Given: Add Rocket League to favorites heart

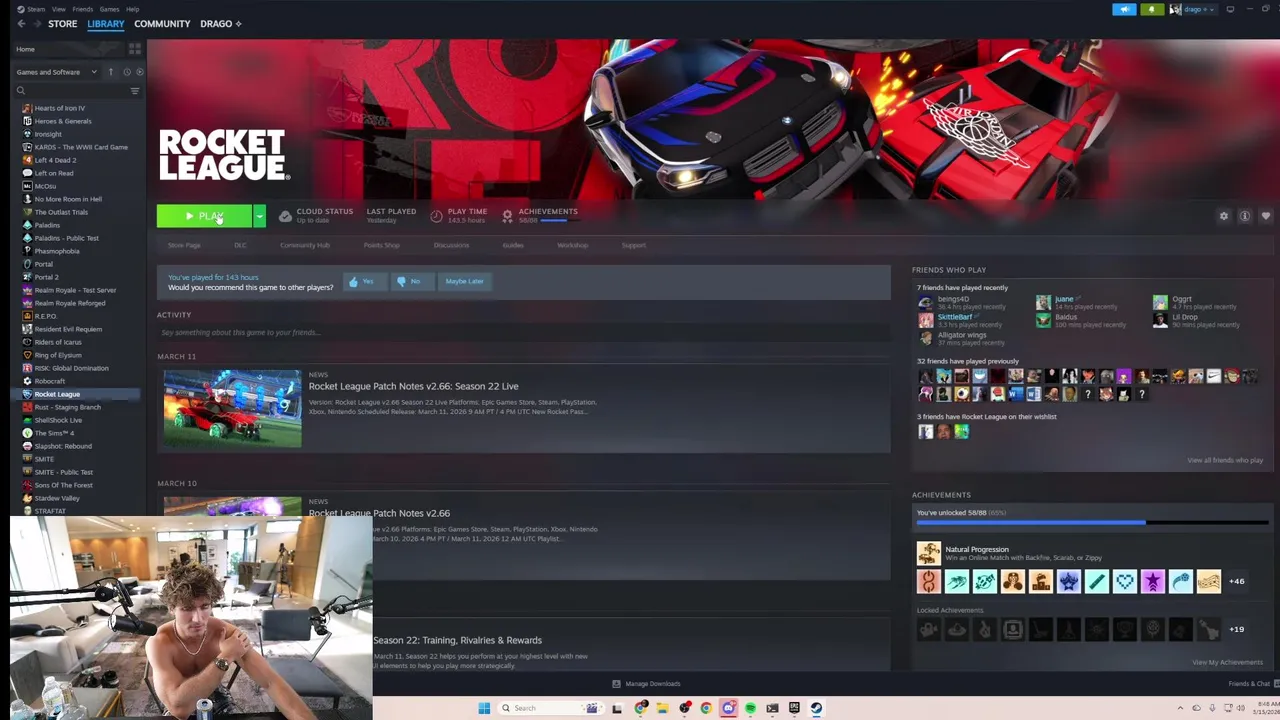Looking at the screenshot, I should pos(1266,216).
